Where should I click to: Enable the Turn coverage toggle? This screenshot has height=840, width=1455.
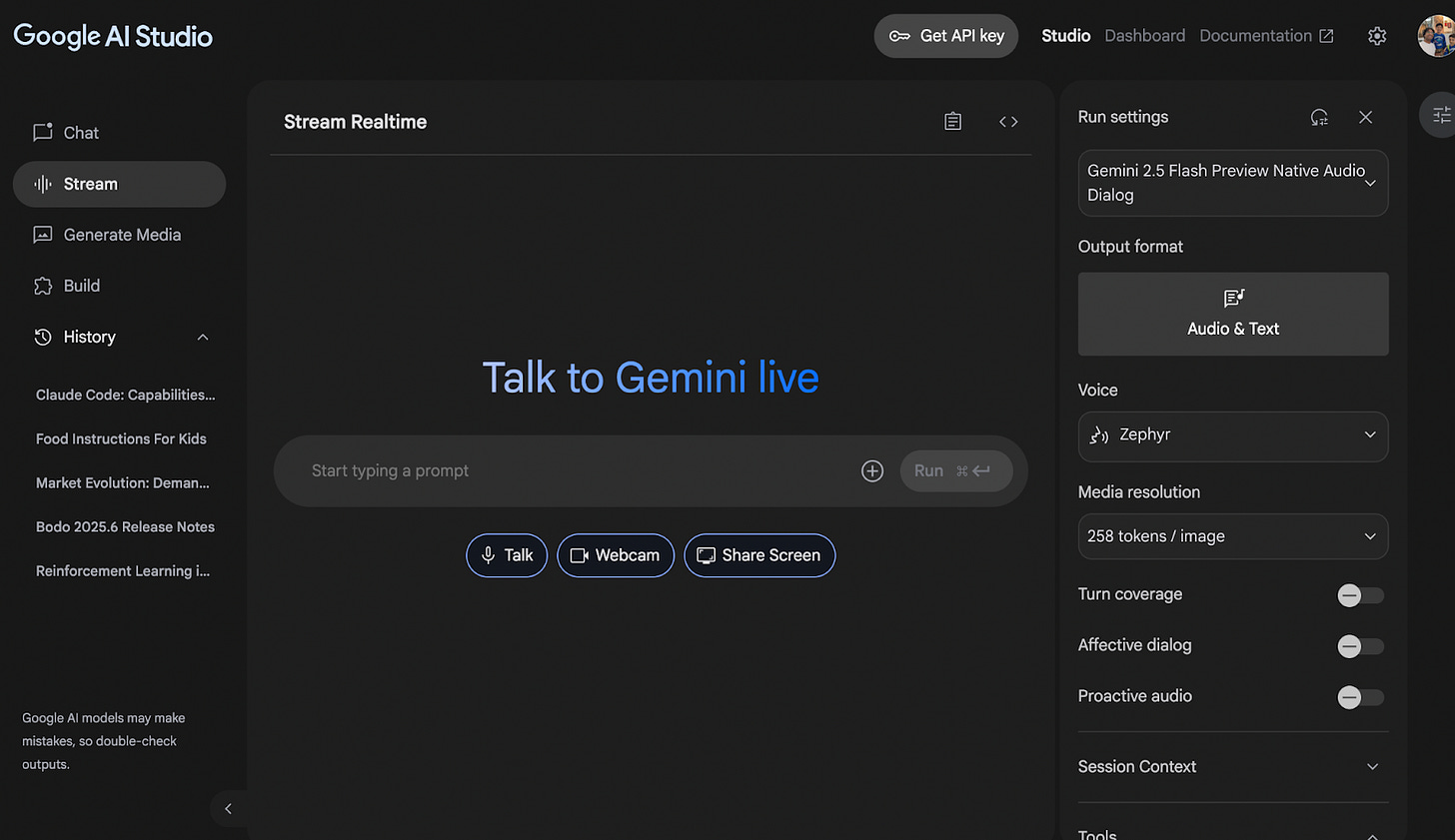1361,595
